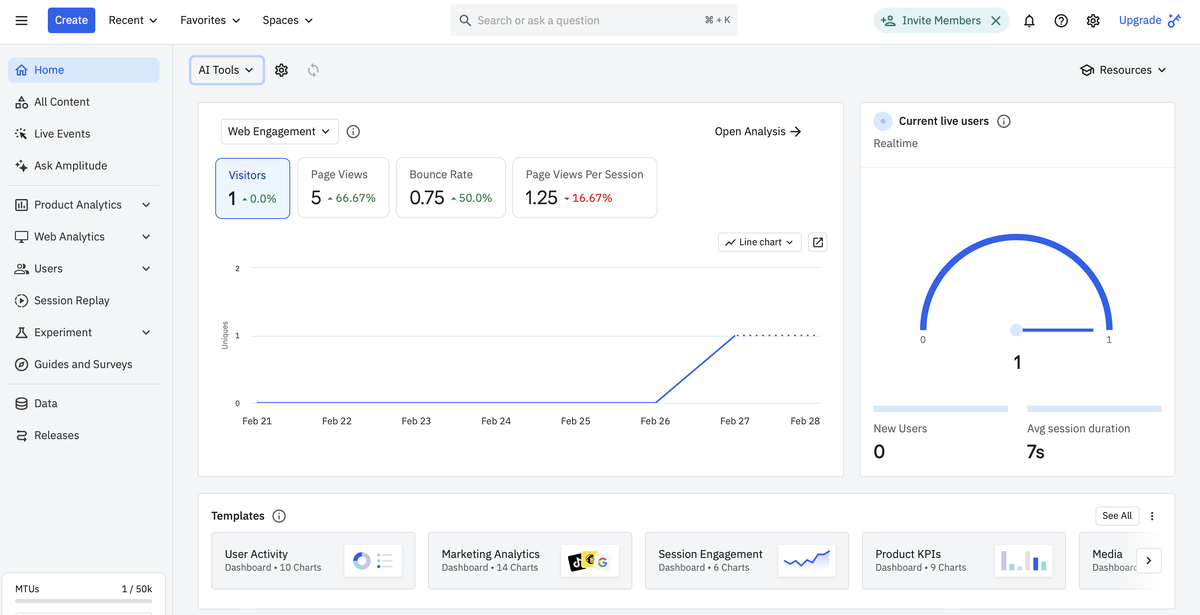Open the notifications bell
The height and width of the screenshot is (615, 1200).
[x=1029, y=20]
